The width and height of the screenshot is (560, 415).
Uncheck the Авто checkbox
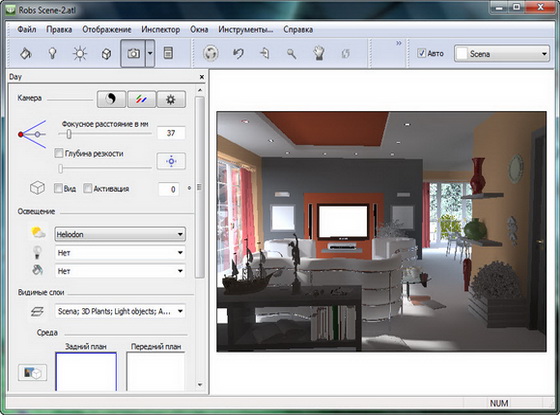421,53
